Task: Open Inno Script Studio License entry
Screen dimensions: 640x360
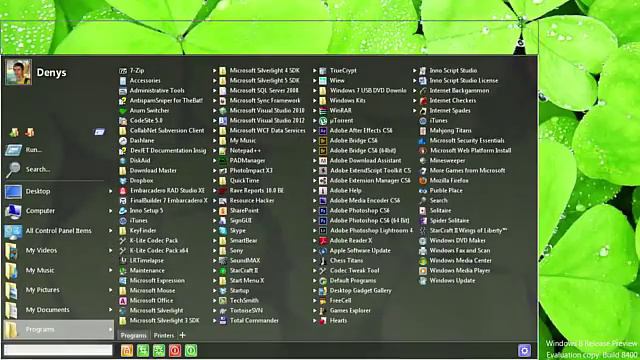Action: [x=463, y=80]
